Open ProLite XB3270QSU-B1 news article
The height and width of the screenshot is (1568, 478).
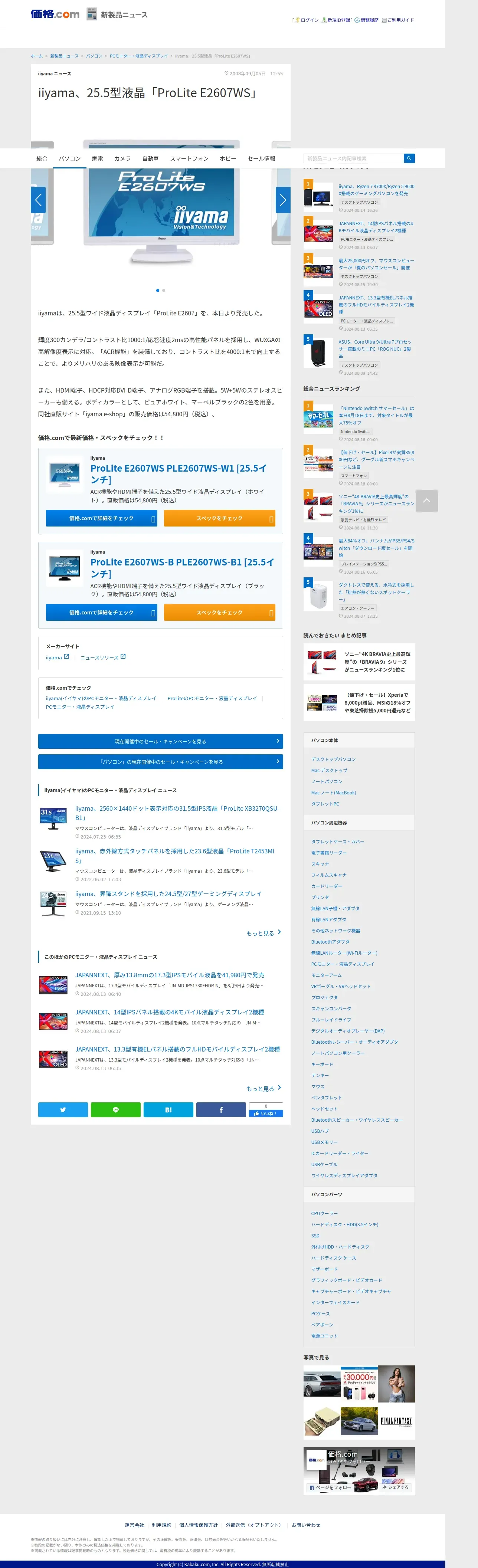pyautogui.click(x=177, y=813)
